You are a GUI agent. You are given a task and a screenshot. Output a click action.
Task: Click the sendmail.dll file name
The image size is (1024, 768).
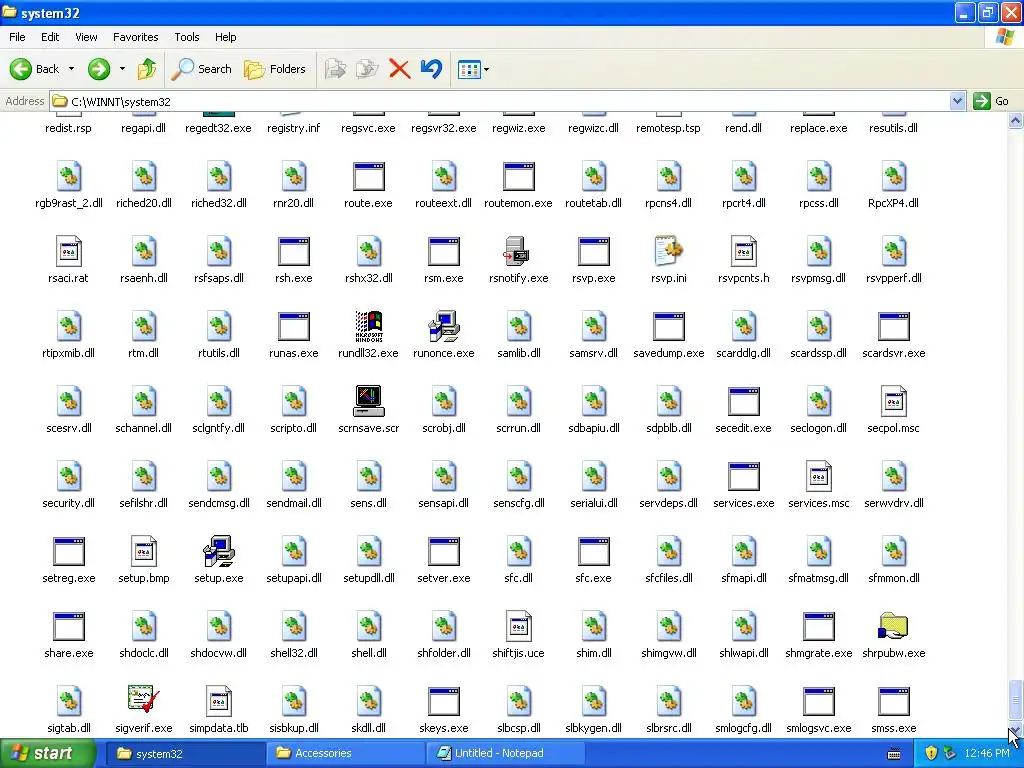pos(294,503)
